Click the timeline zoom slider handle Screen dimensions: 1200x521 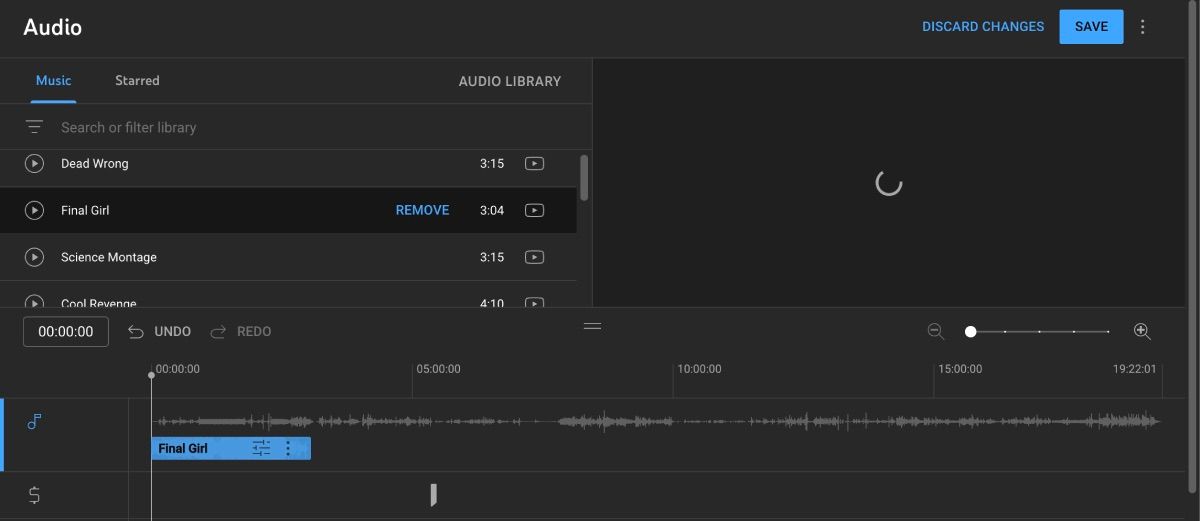click(970, 331)
